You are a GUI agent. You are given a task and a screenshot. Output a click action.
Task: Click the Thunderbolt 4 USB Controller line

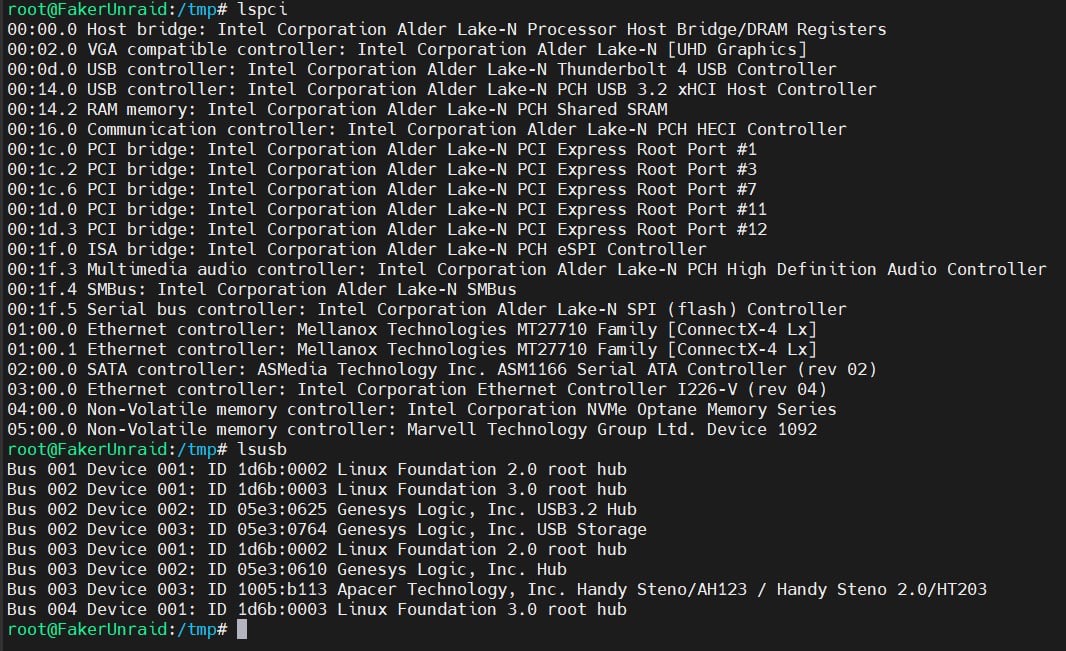422,69
